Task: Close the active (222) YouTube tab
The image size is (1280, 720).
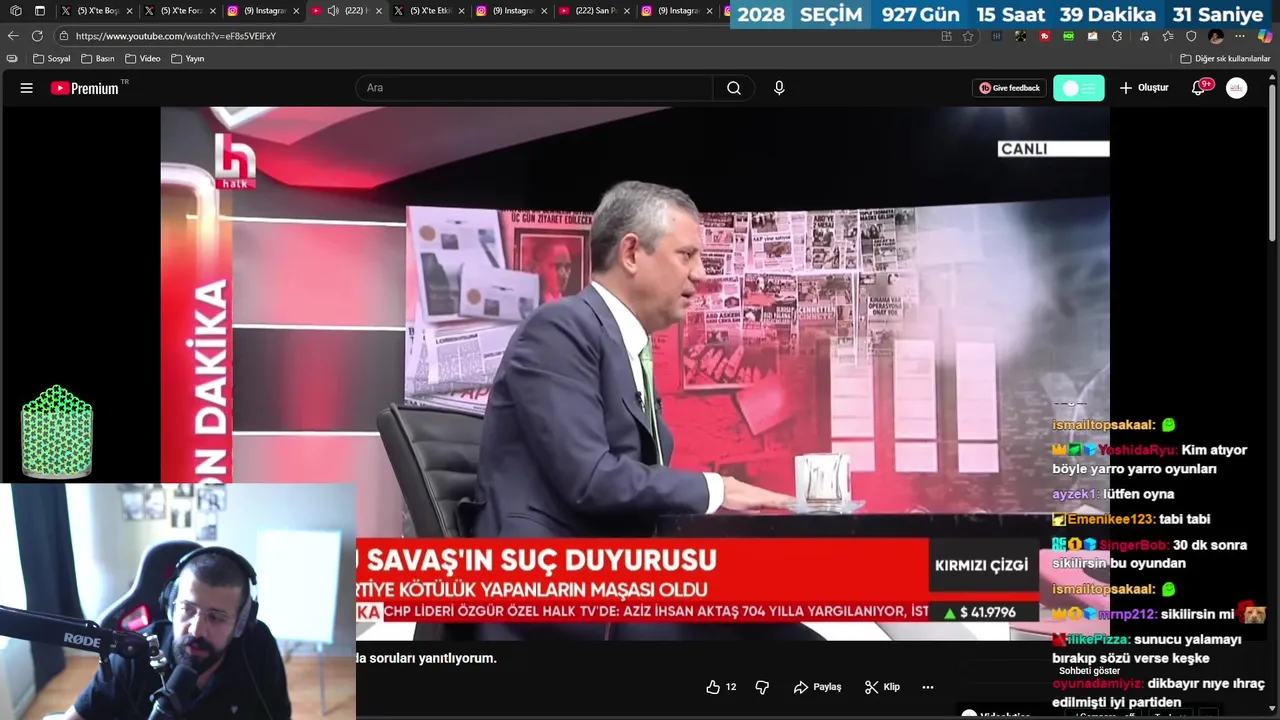Action: coord(378,11)
